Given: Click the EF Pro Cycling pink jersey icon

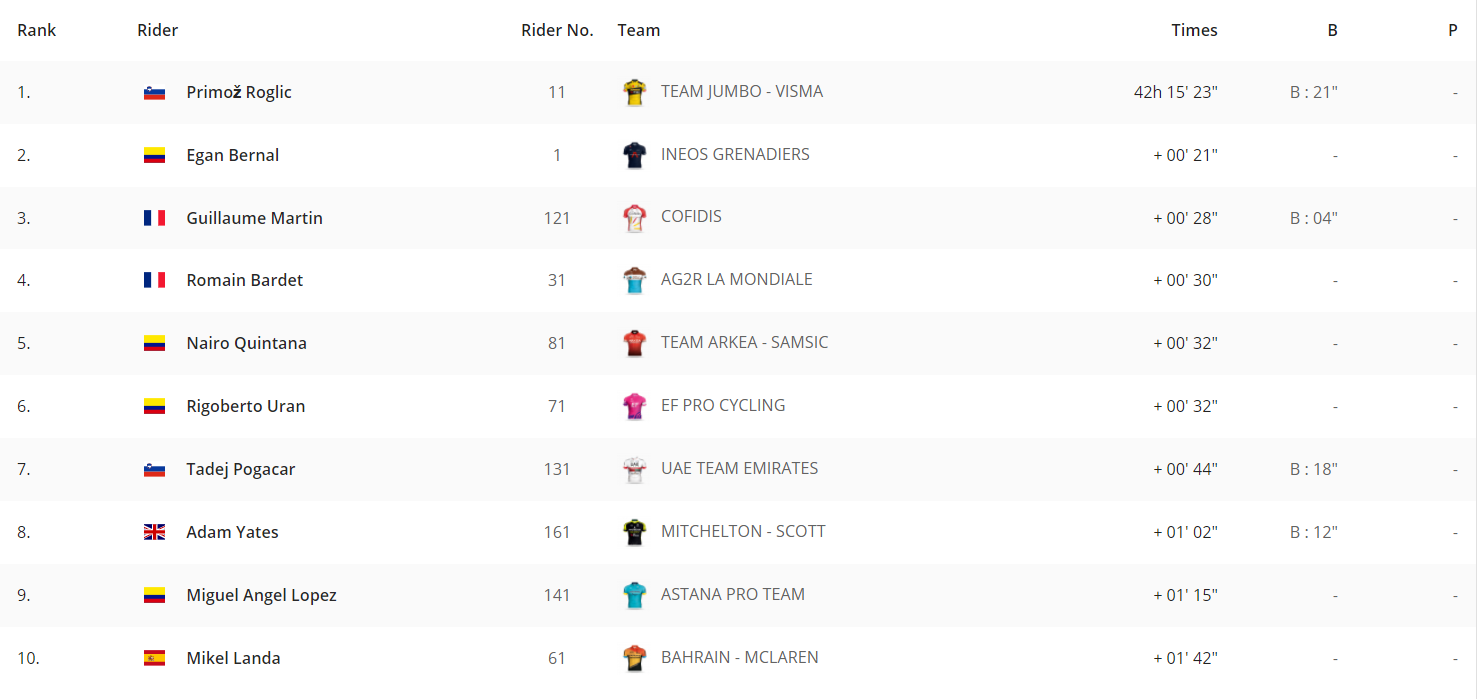Looking at the screenshot, I should point(634,407).
